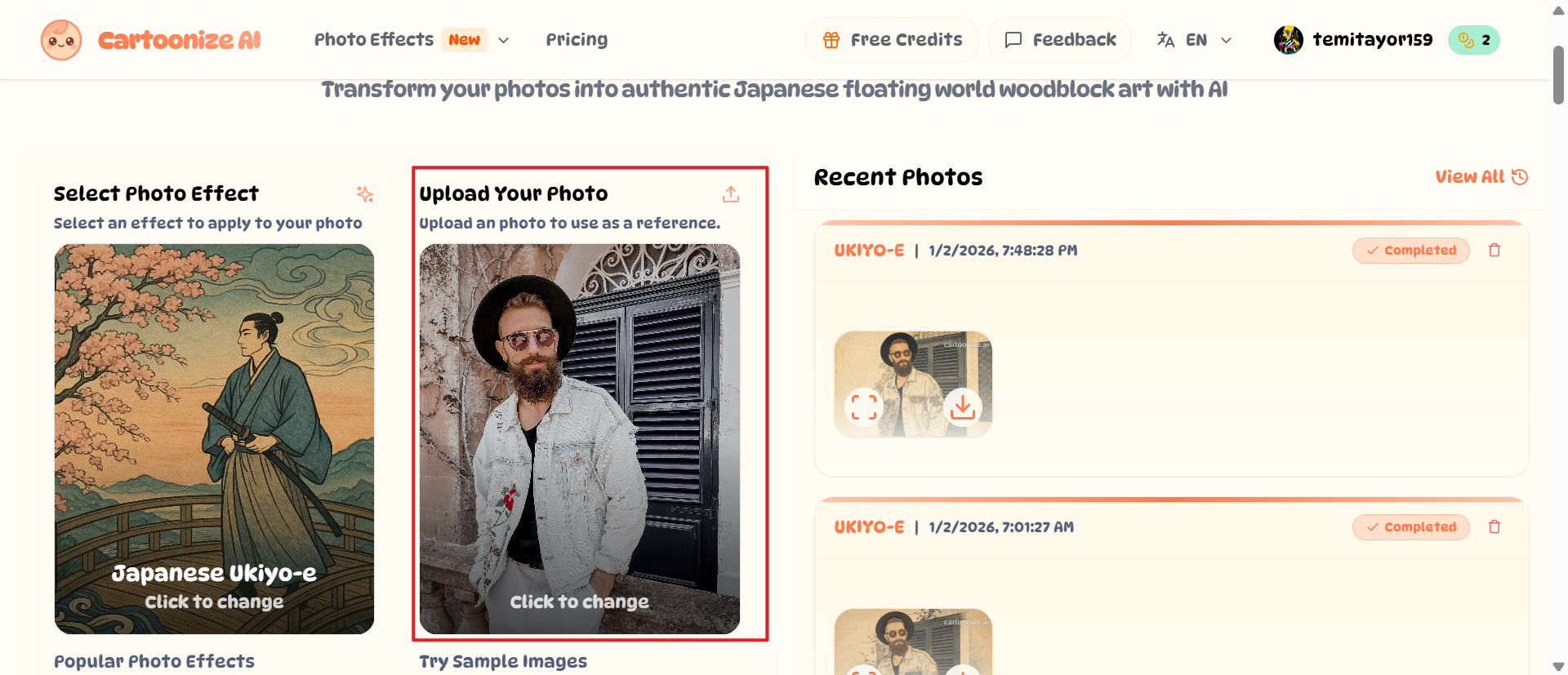
Task: Click the page vertical scrollbar thumb
Action: (1558, 75)
